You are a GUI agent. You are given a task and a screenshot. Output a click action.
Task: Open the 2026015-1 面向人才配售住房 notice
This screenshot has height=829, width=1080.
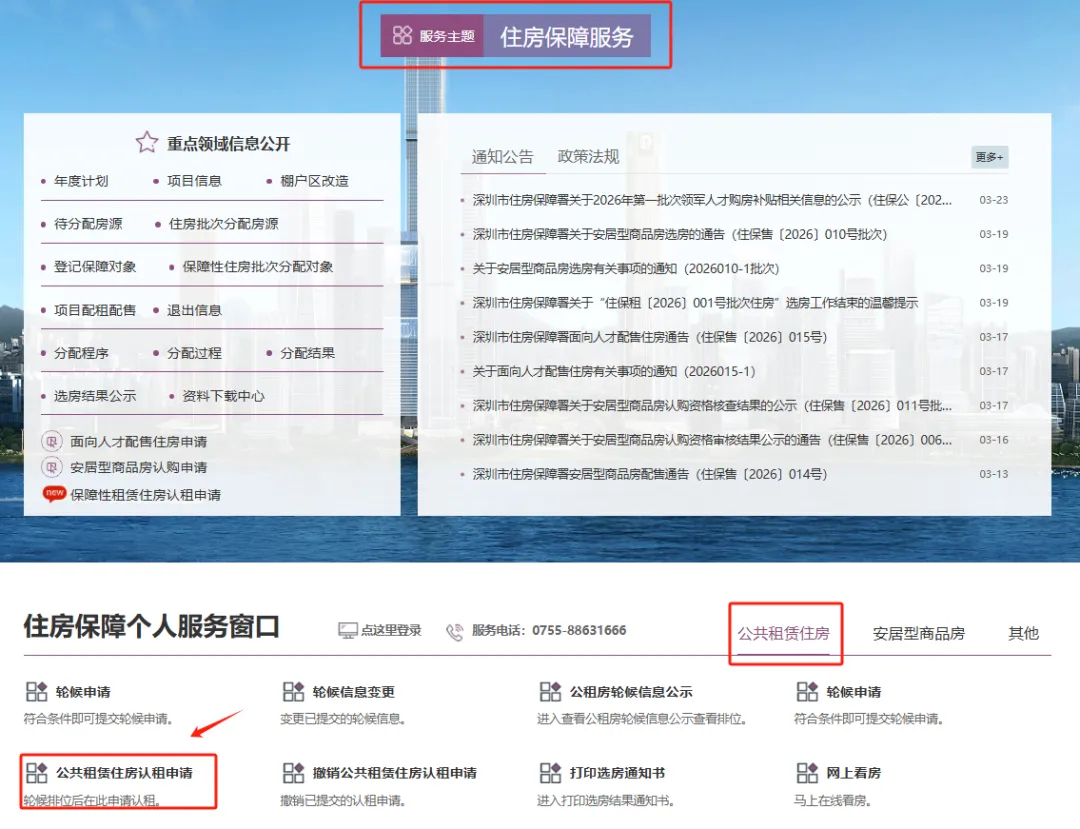point(614,371)
